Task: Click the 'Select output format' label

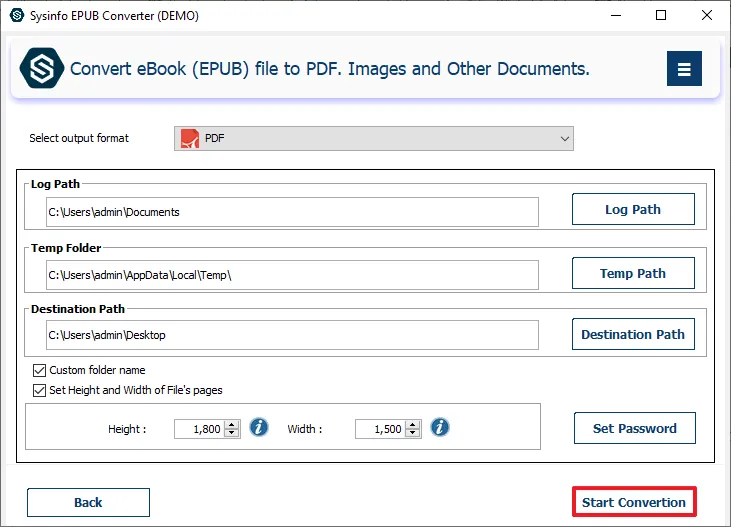Action: pos(79,138)
